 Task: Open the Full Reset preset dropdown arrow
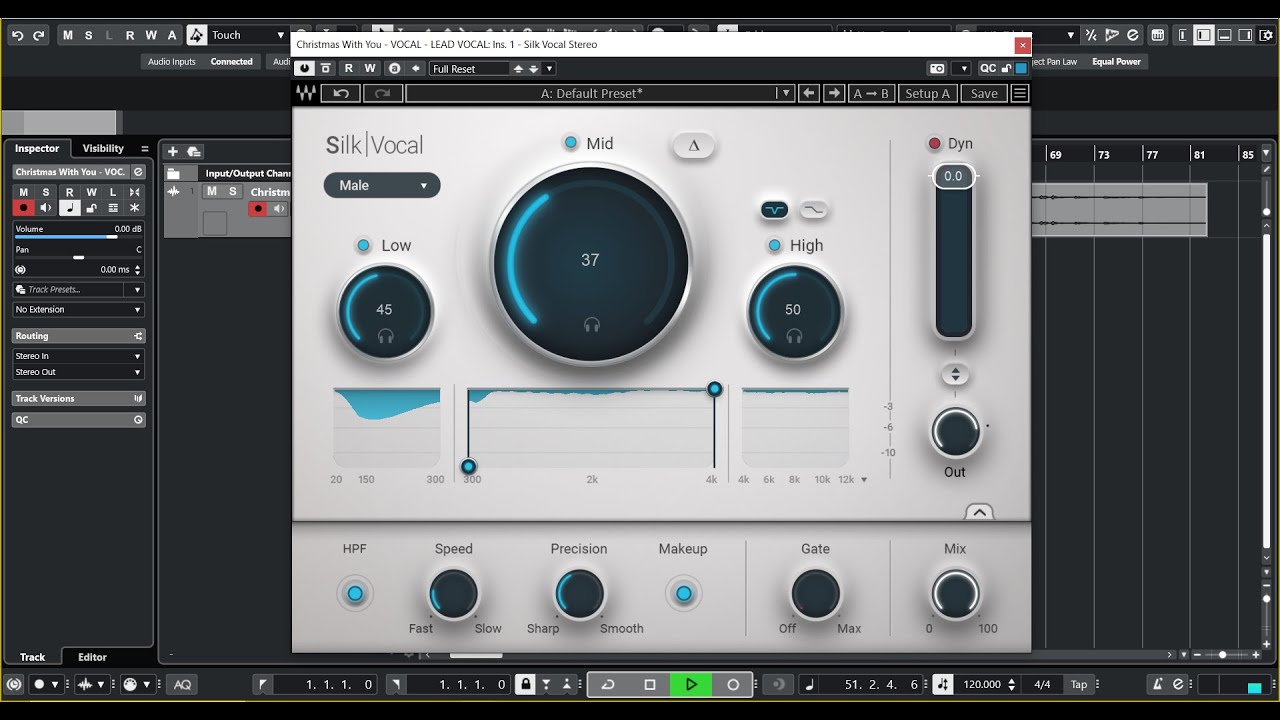point(549,69)
